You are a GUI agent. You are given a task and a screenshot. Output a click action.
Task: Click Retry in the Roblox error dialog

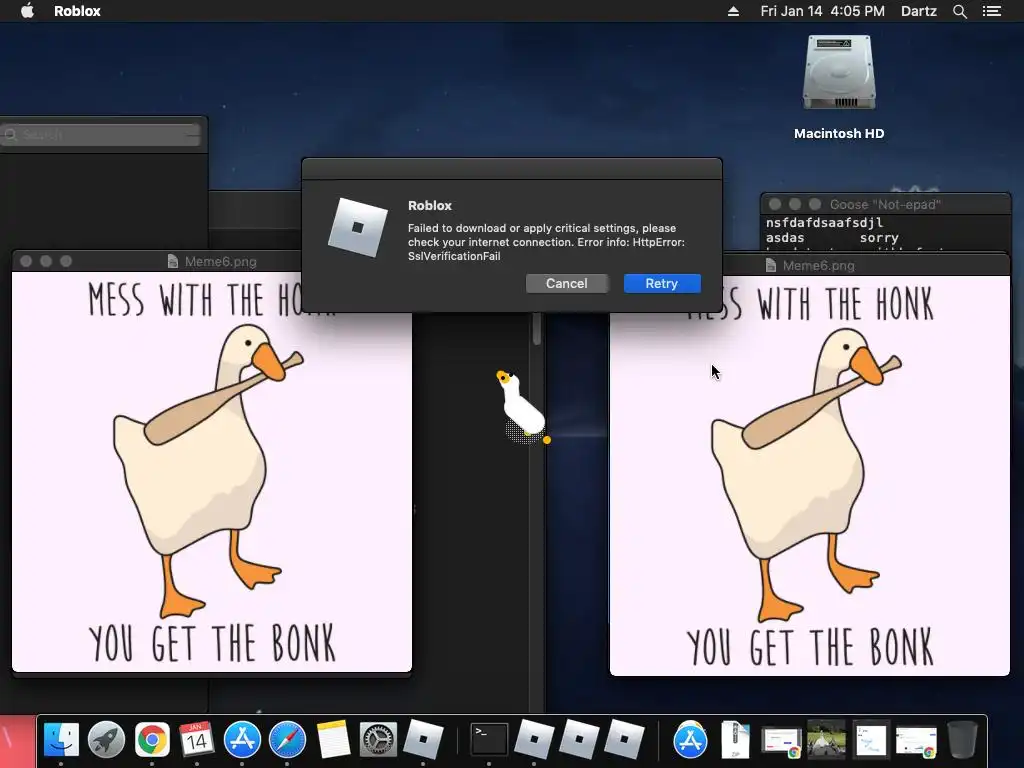(662, 283)
